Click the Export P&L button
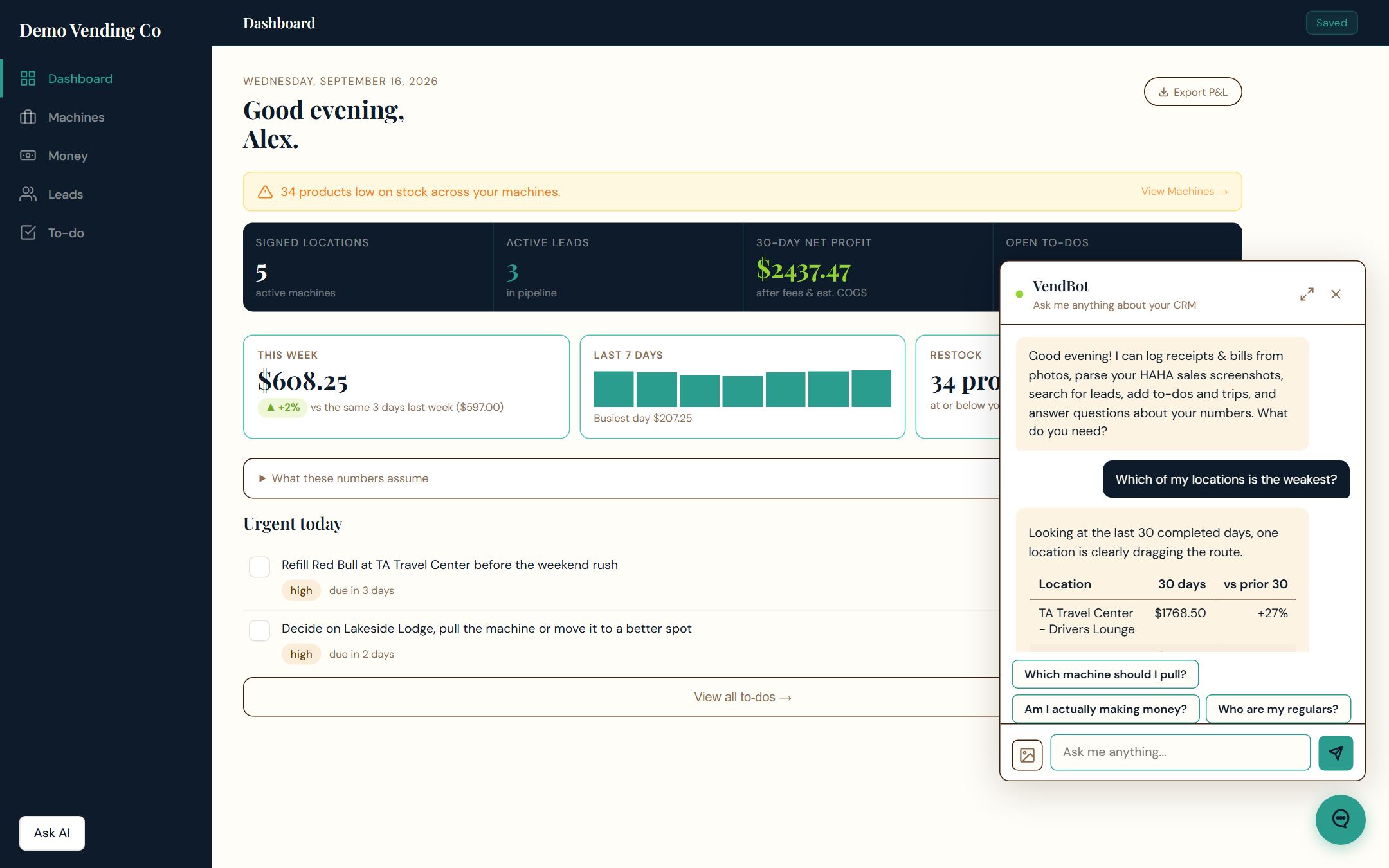Viewport: 1389px width, 868px height. [x=1193, y=92]
